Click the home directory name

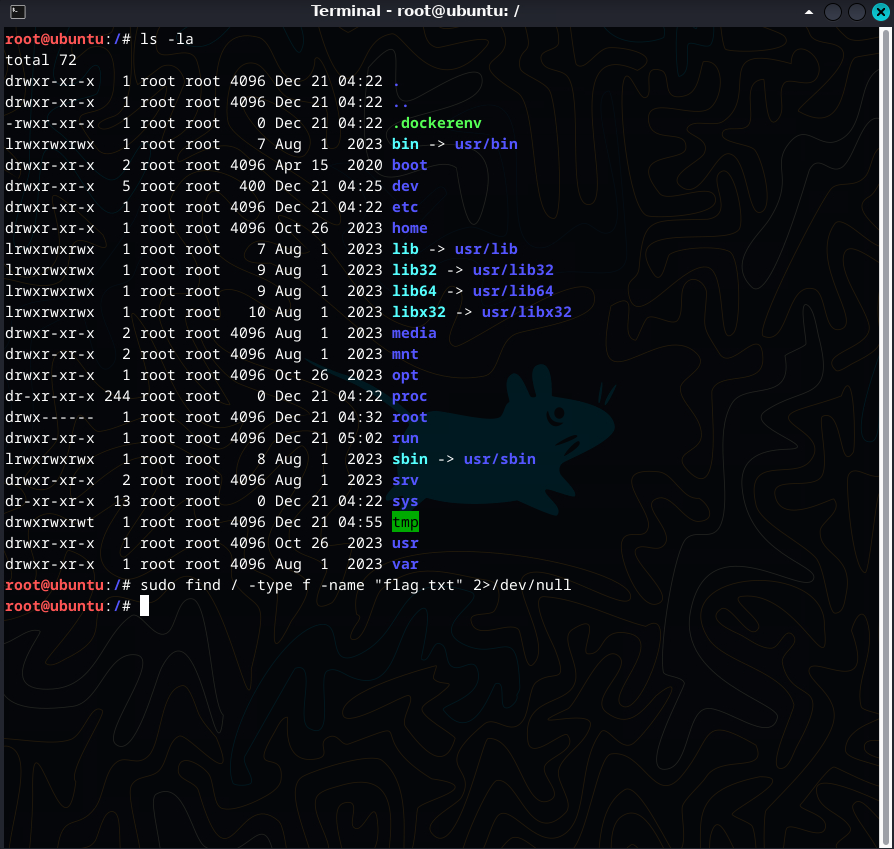tap(409, 228)
